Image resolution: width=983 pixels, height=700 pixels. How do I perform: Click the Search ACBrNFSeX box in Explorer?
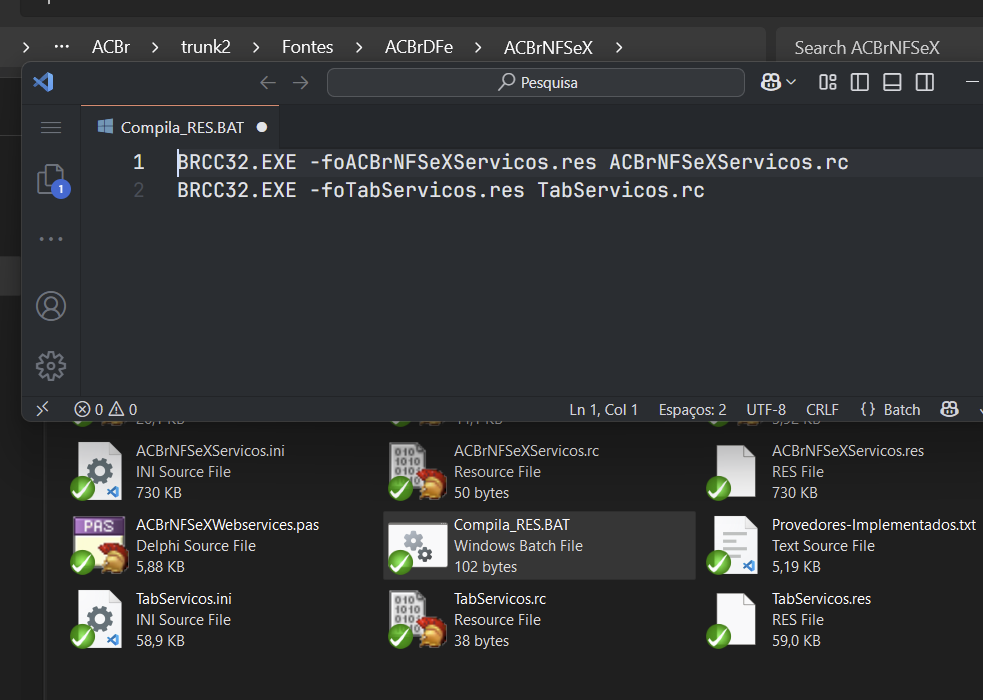879,48
